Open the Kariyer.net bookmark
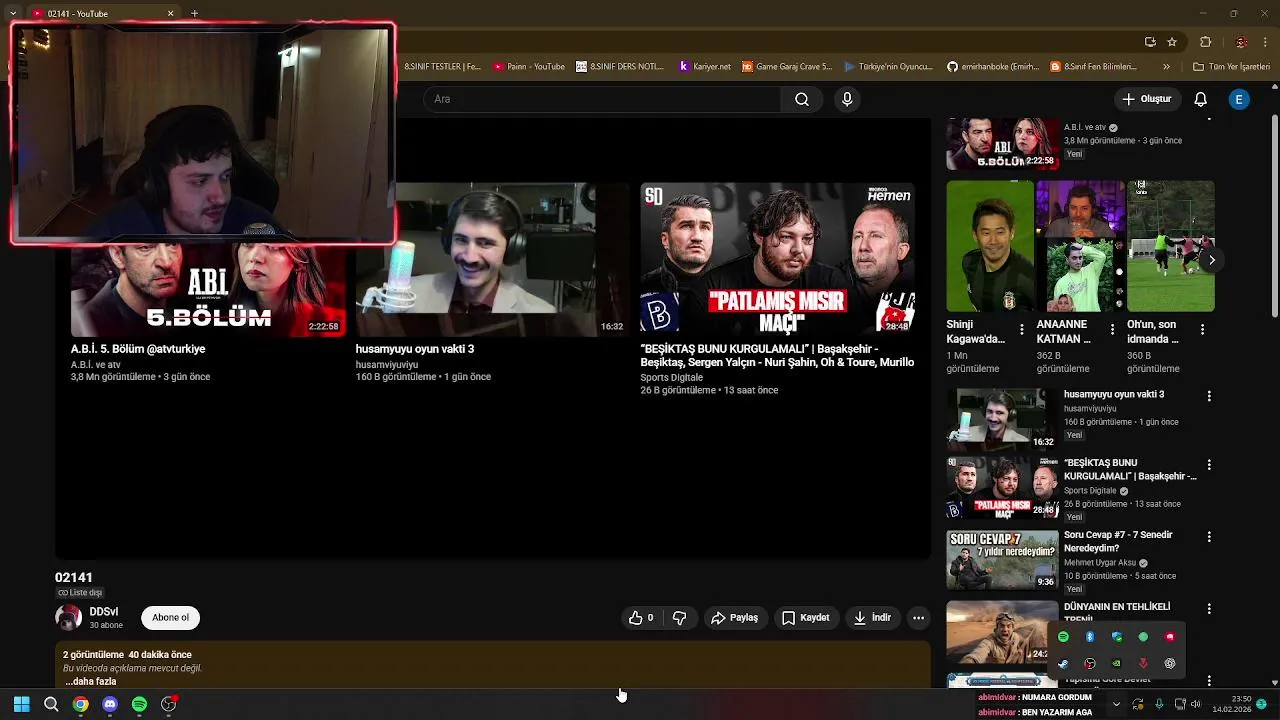 pyautogui.click(x=705, y=67)
